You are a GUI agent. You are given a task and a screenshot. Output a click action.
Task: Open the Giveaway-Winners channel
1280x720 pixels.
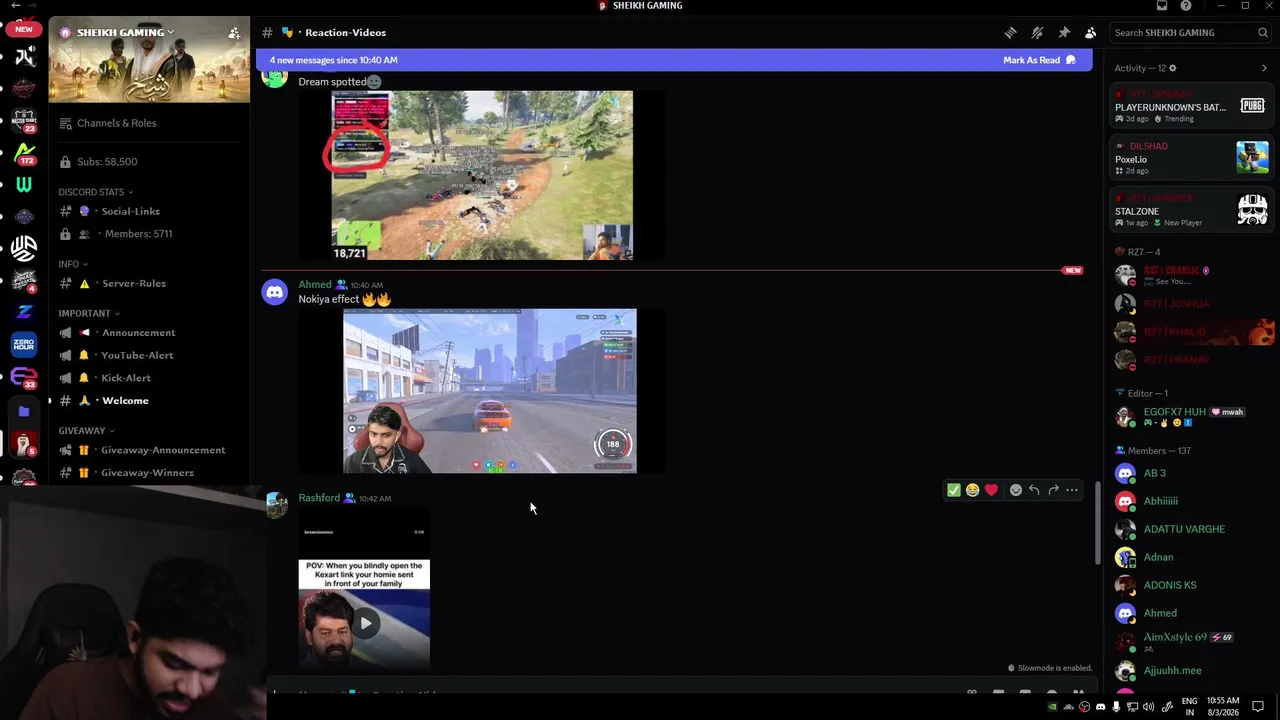149,473
